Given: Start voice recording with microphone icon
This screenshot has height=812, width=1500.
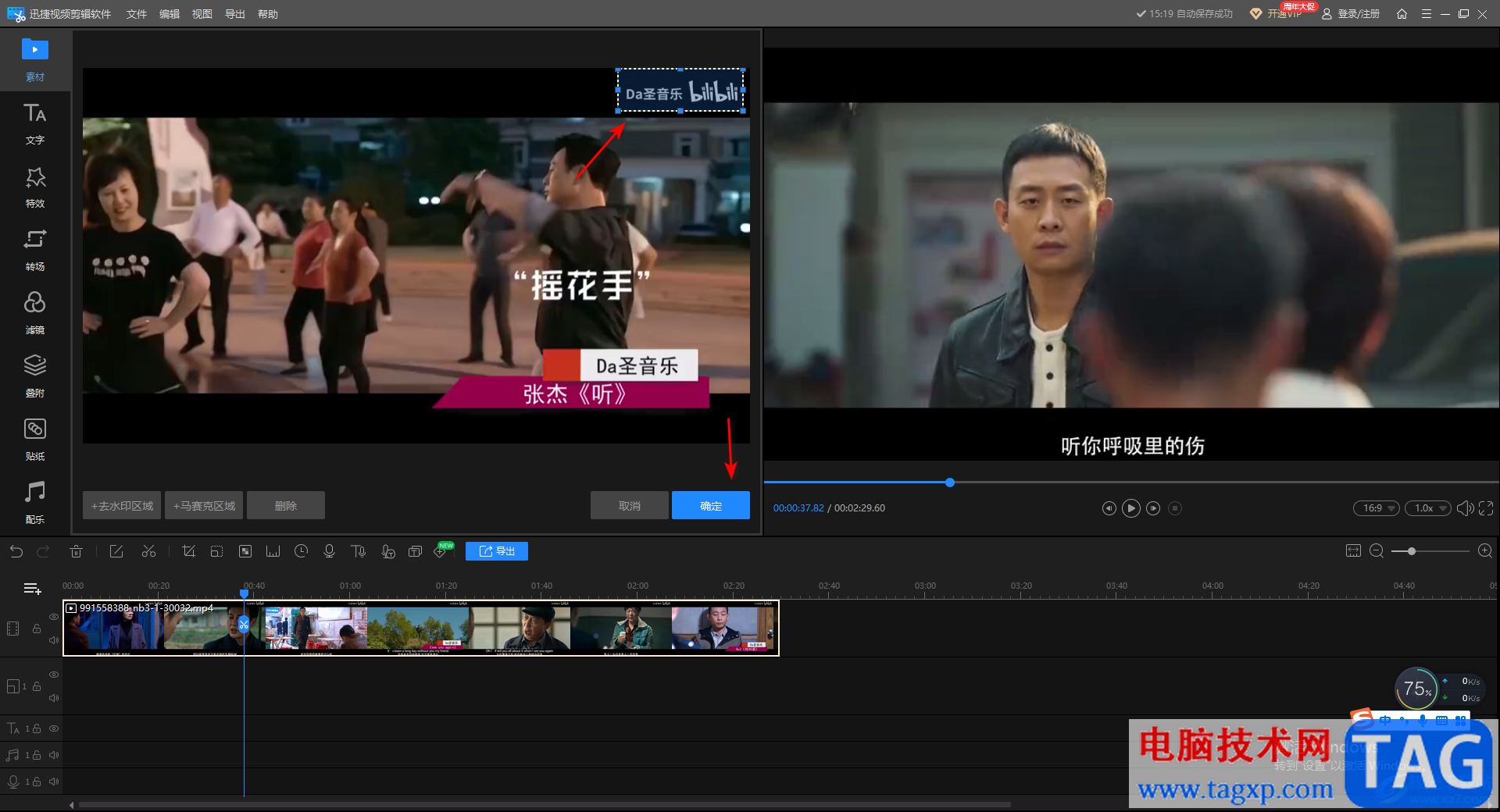Looking at the screenshot, I should pos(329,551).
